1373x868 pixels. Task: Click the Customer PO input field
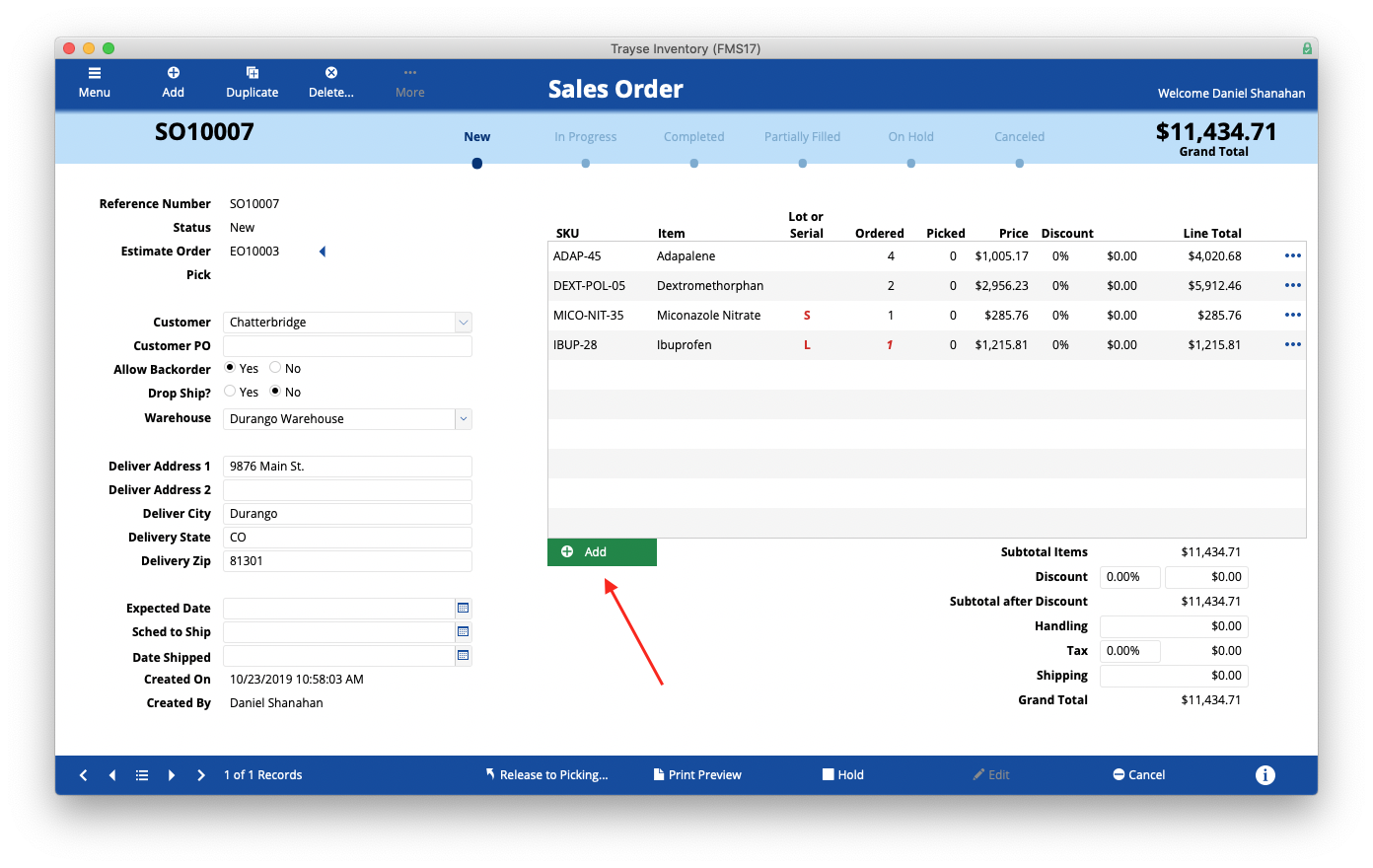[x=347, y=346]
